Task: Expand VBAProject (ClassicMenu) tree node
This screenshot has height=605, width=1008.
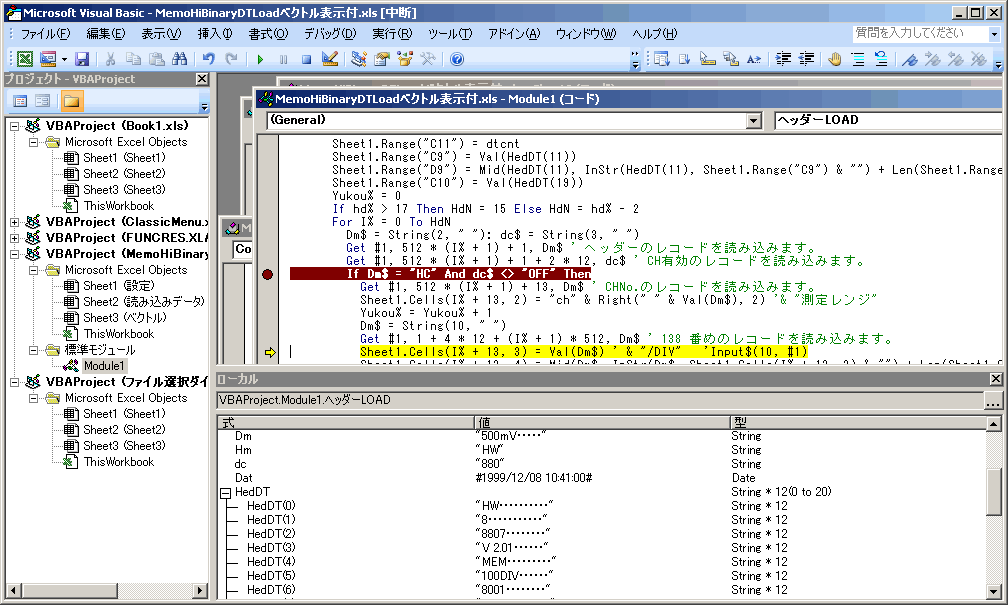Action: [14, 222]
